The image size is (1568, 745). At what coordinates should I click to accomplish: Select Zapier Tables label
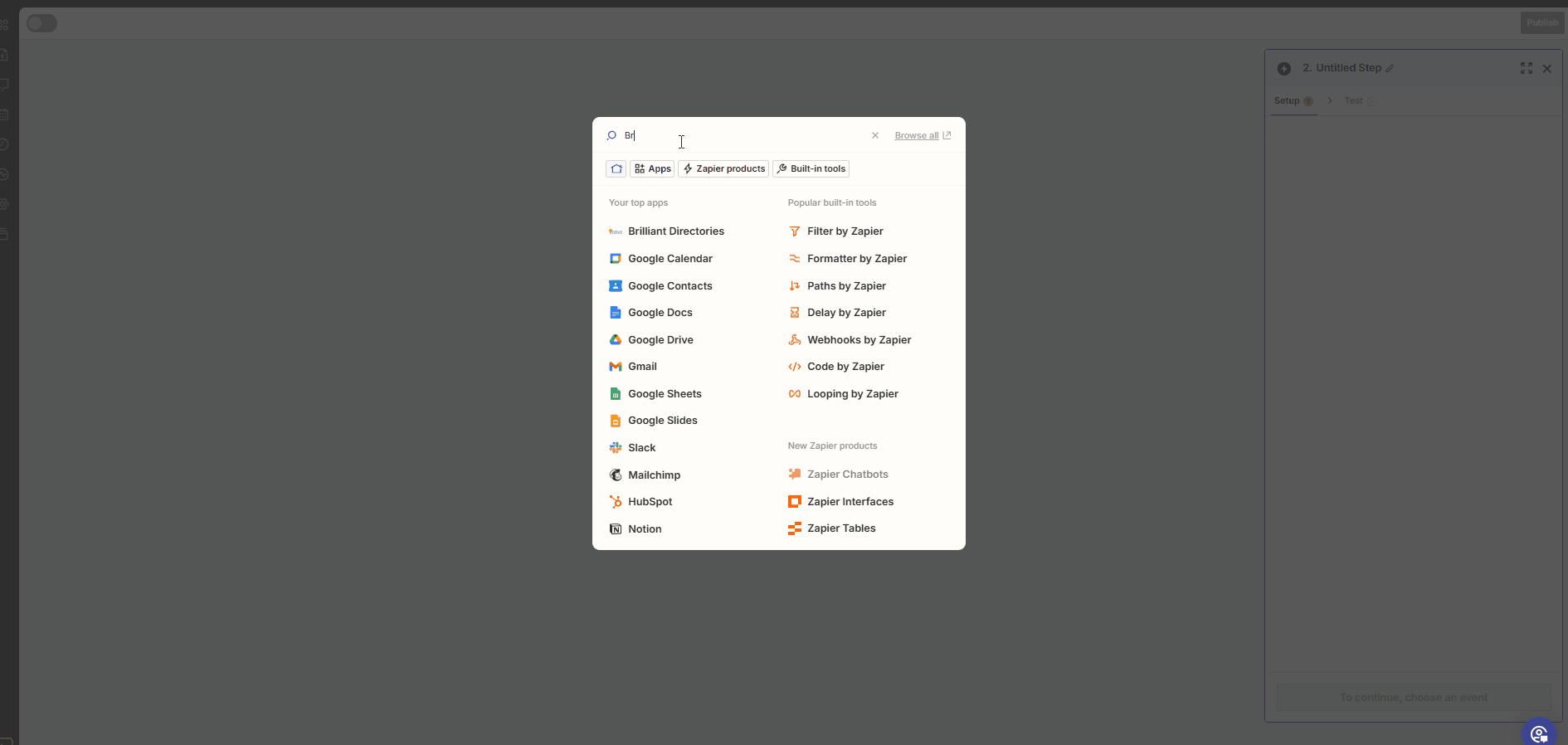841,528
